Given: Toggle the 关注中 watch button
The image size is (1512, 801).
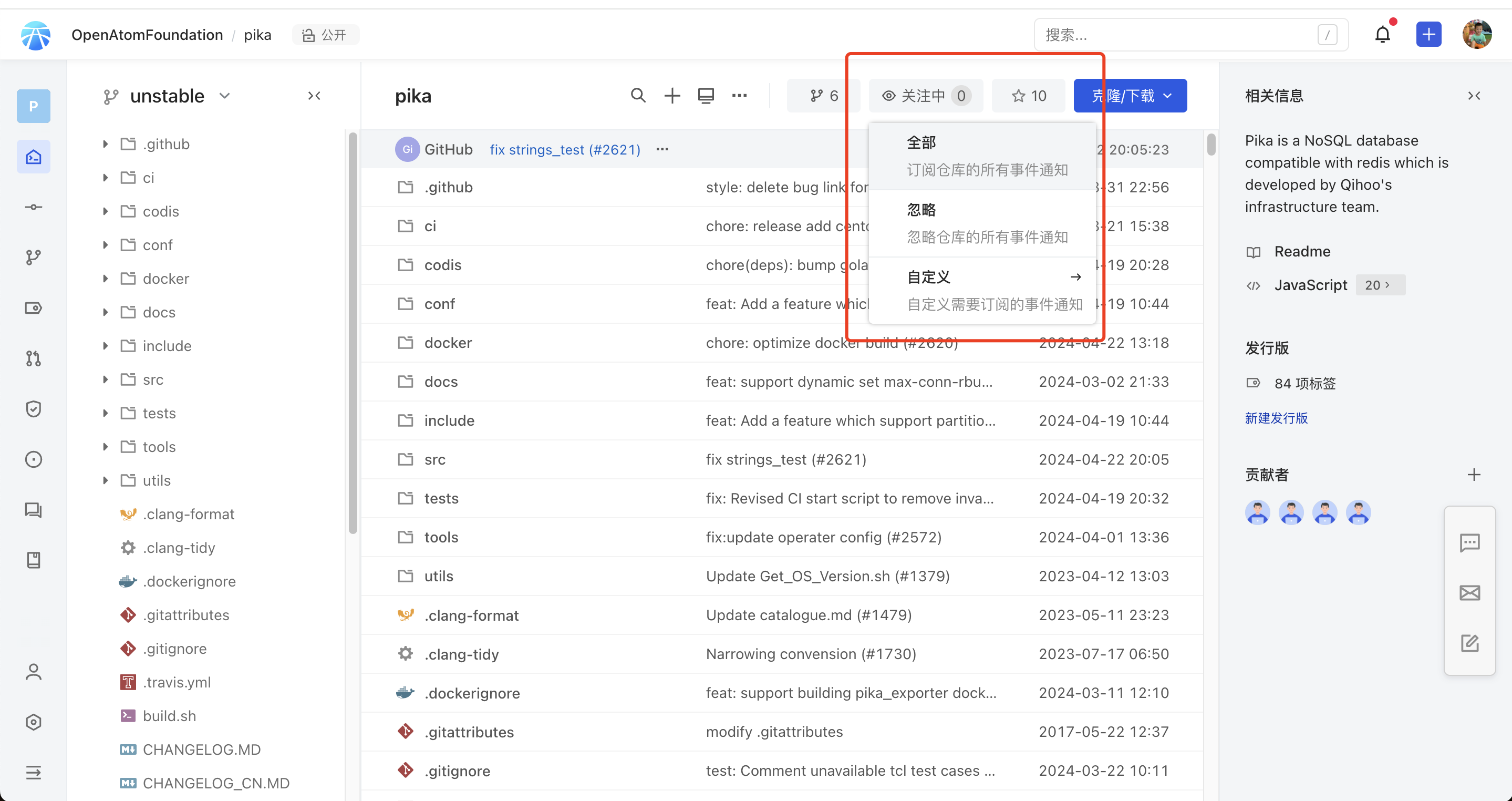Looking at the screenshot, I should coord(926,95).
